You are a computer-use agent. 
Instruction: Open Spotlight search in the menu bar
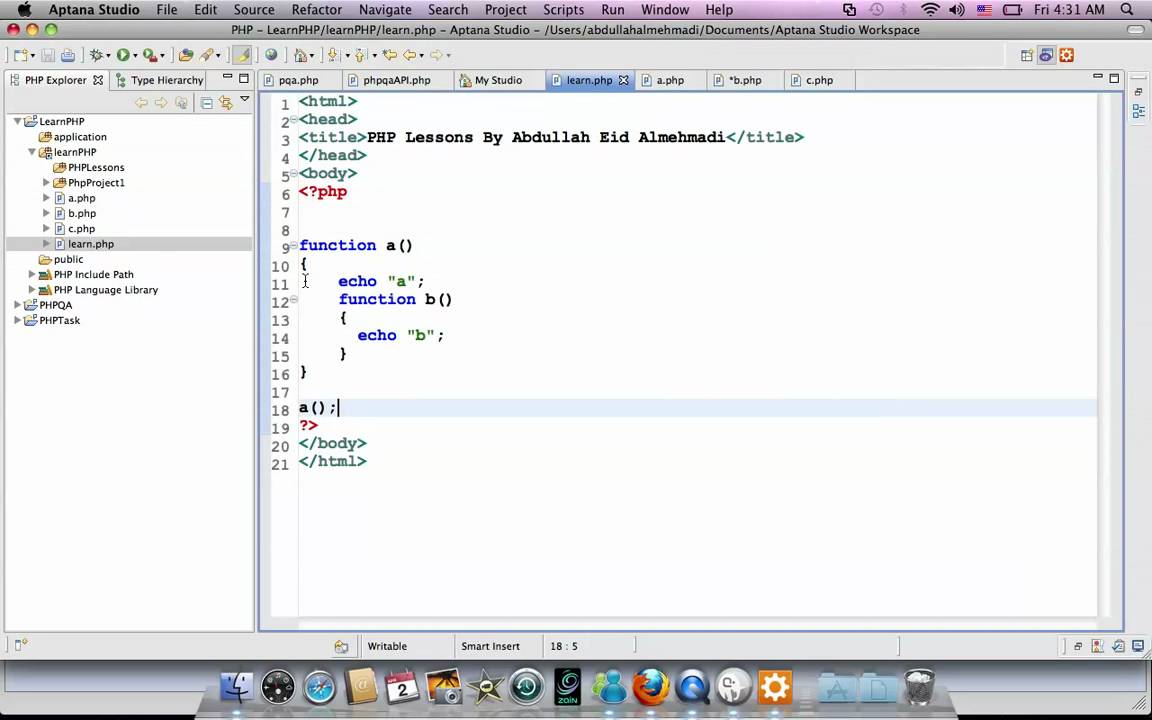click(1127, 9)
